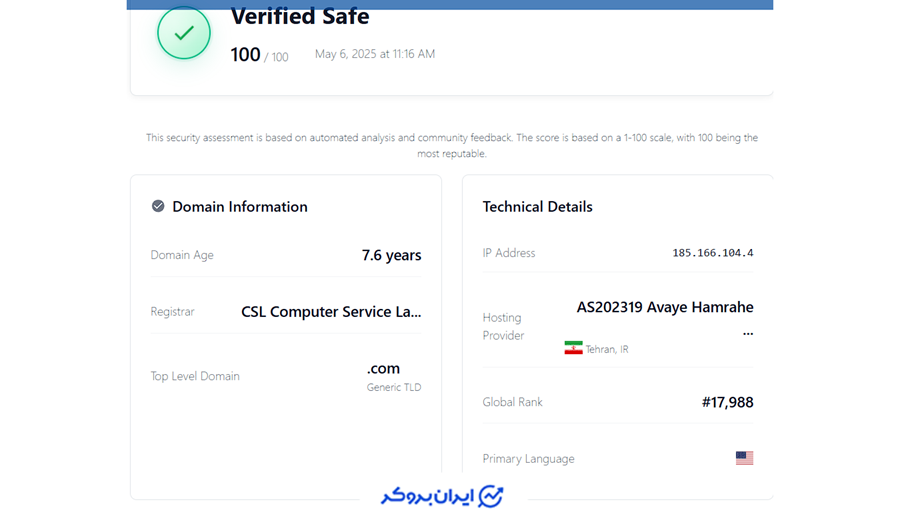Click the green Verified Safe checkmark icon
The image size is (900, 520).
pos(184,33)
